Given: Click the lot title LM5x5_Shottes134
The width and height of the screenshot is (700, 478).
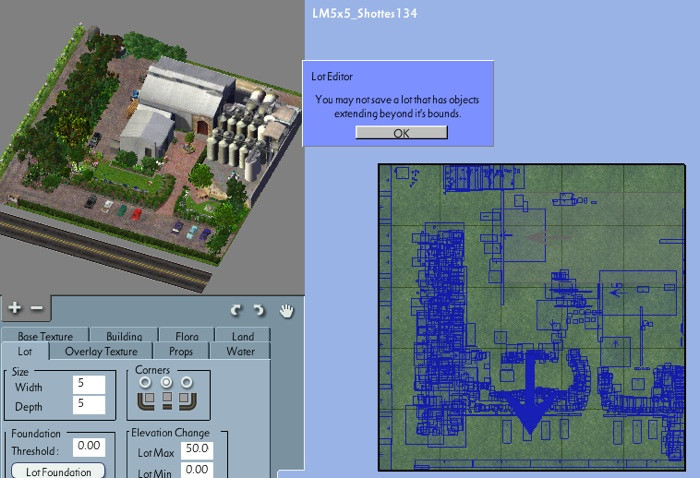Looking at the screenshot, I should 365,13.
